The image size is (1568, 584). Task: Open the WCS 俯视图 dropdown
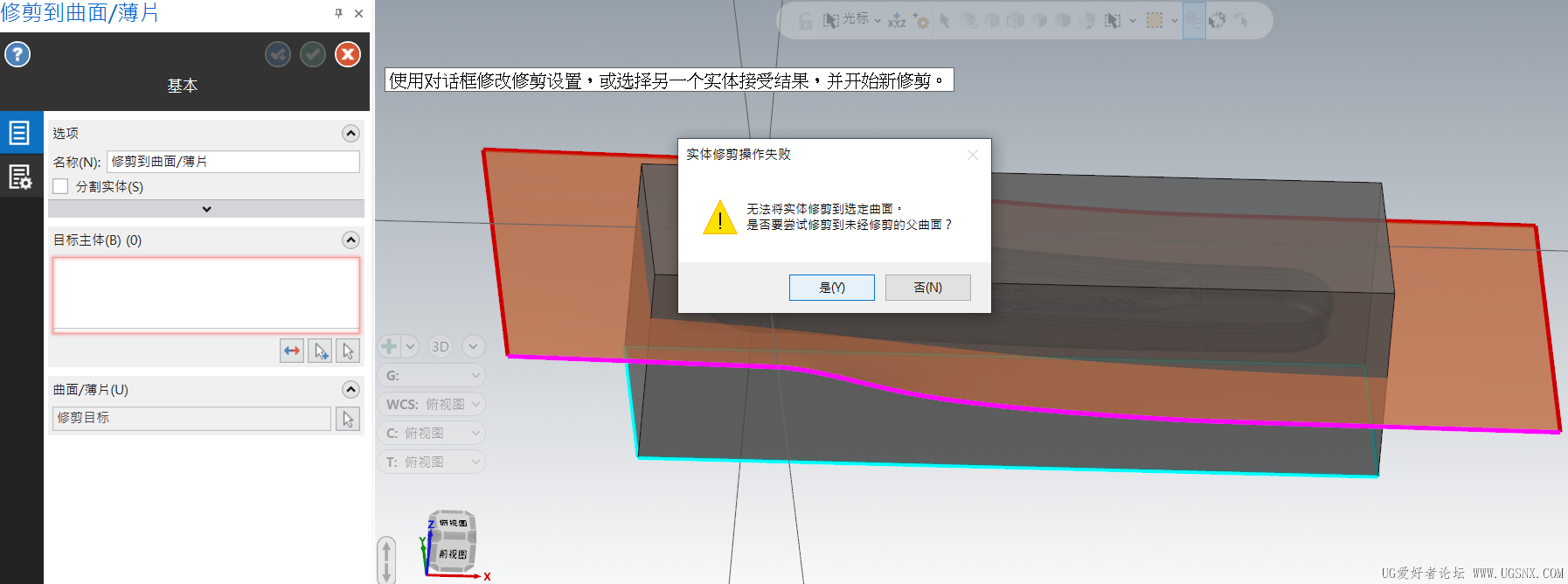tap(433, 404)
